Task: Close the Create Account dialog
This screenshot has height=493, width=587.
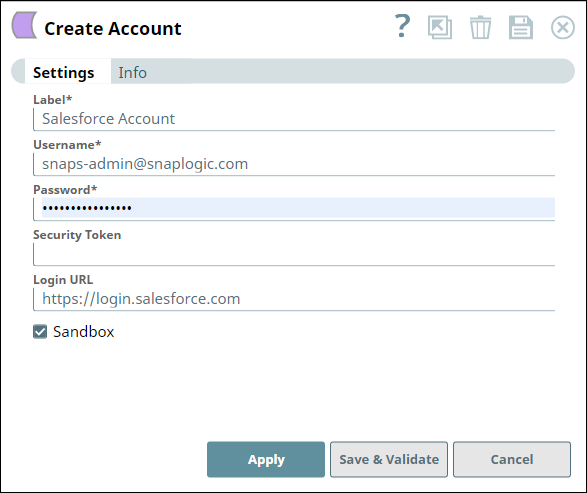Action: tap(563, 27)
